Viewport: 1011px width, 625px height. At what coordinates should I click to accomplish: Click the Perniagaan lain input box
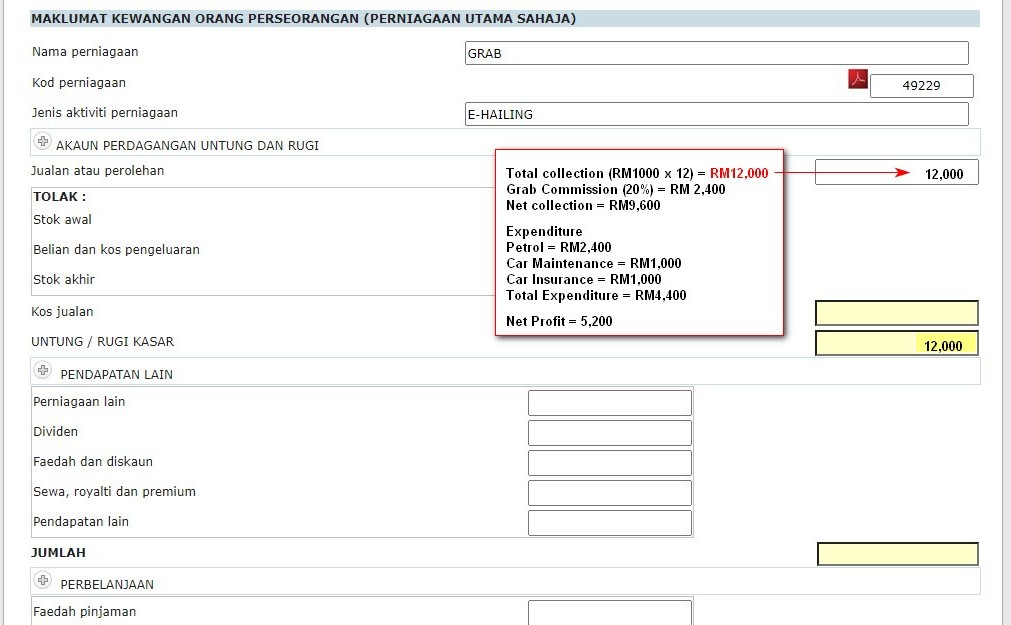tap(609, 402)
